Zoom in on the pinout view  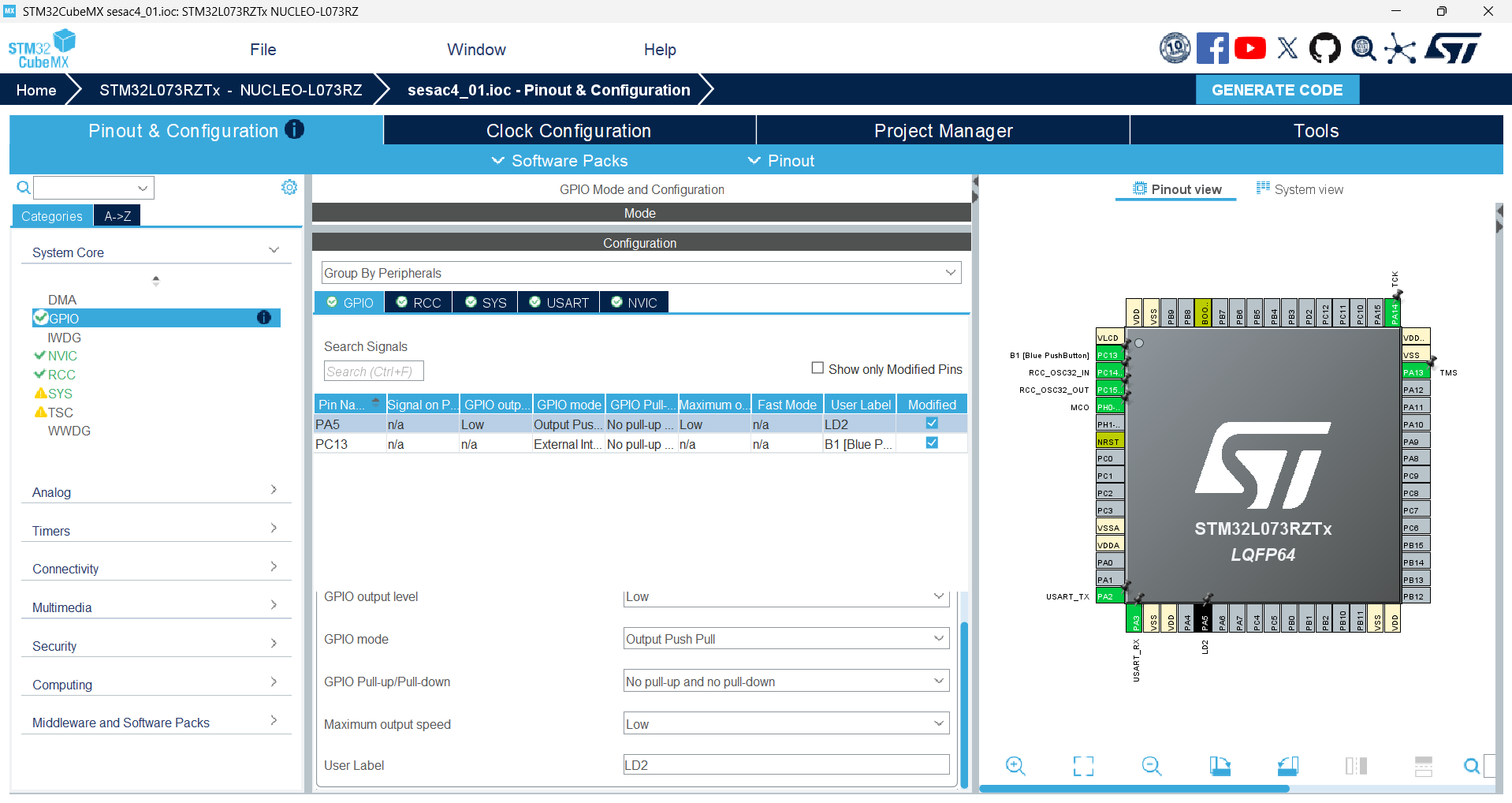click(x=1015, y=766)
